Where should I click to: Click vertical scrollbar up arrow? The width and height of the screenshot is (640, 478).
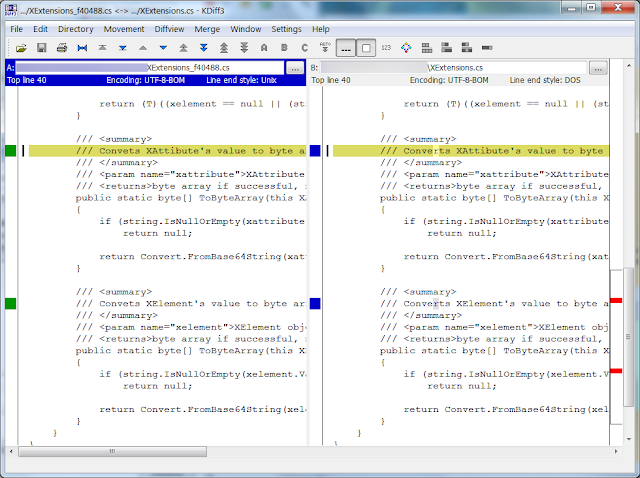(x=629, y=65)
